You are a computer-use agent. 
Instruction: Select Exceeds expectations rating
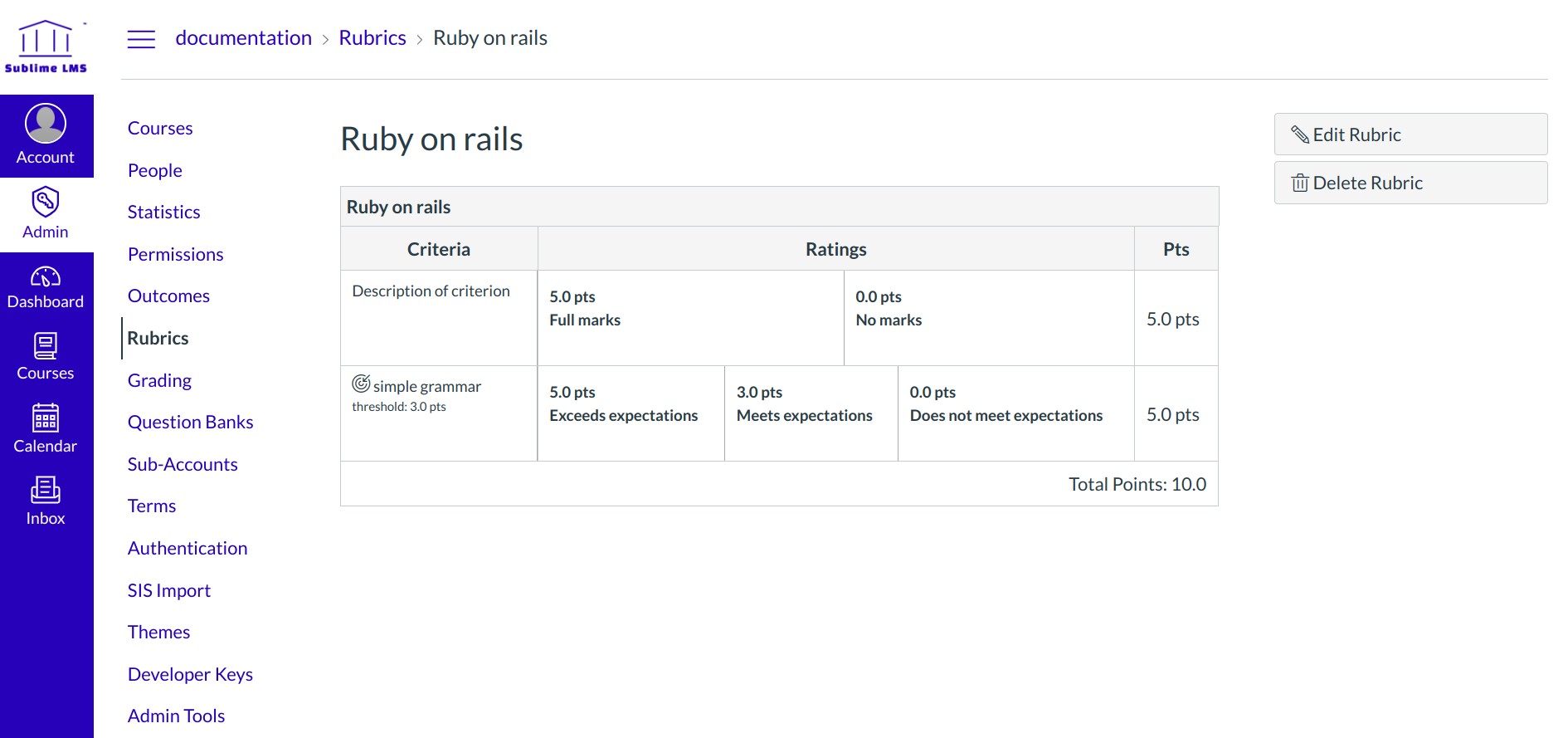(631, 413)
